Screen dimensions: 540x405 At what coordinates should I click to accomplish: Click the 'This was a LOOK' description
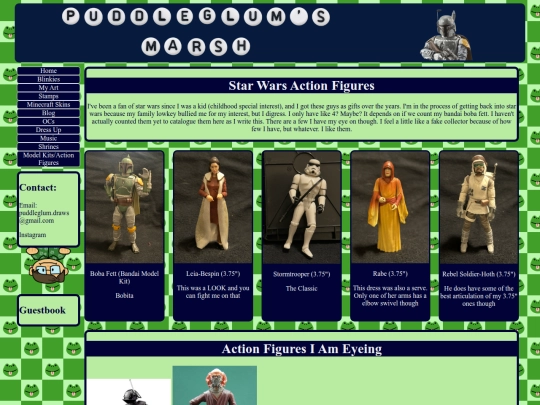point(213,292)
